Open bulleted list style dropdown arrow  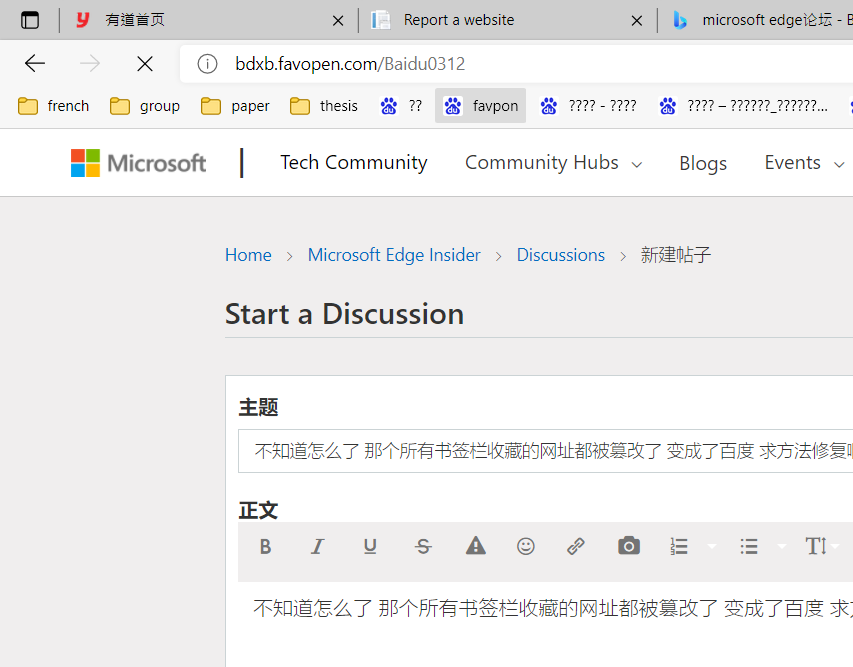(x=782, y=546)
